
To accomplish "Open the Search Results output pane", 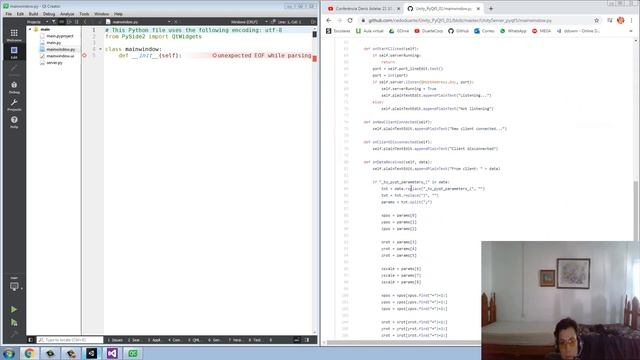I will click(135, 340).
